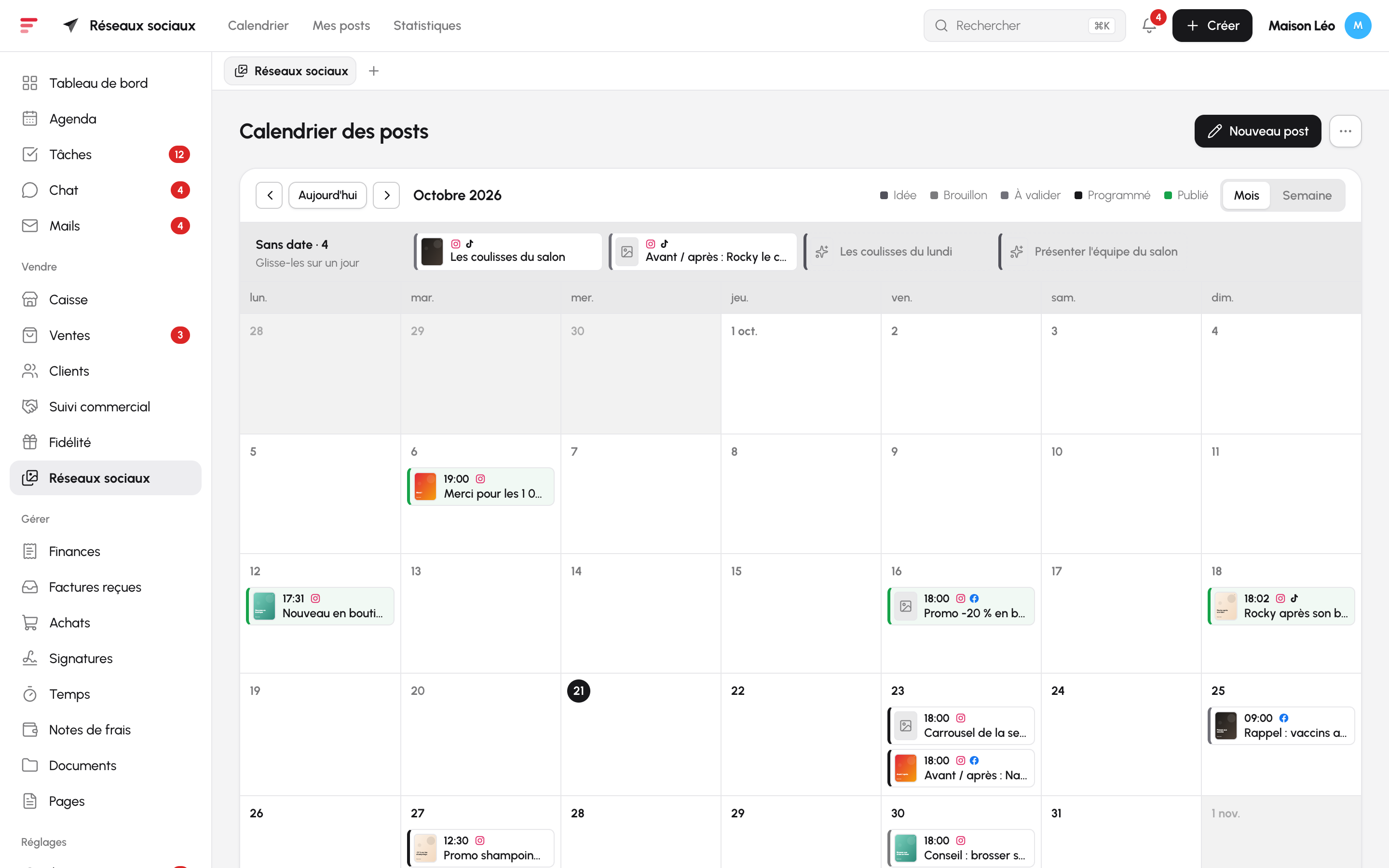
Task: Switch calendar to Semaine view
Action: coord(1307,195)
